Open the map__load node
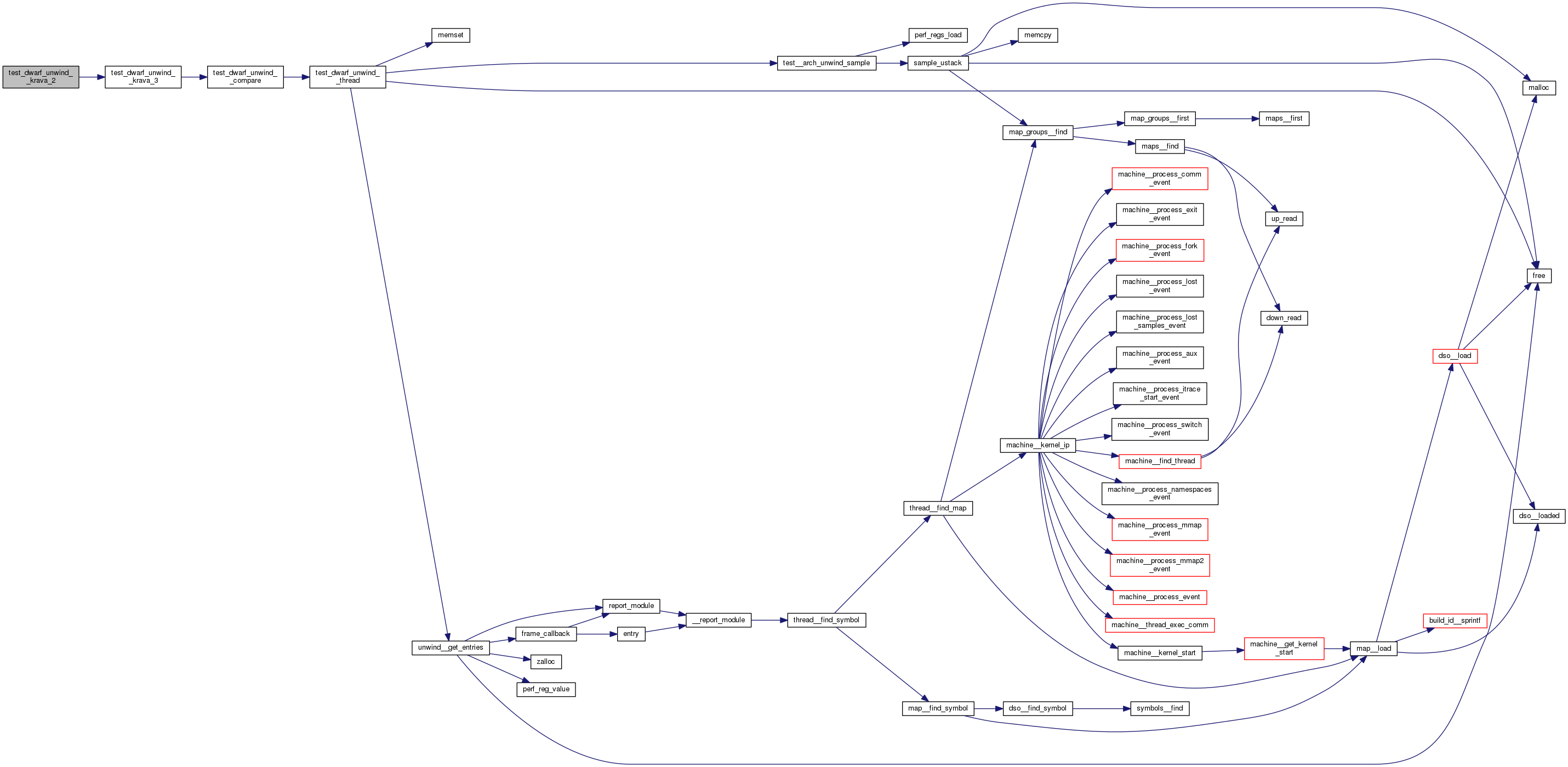The image size is (1568, 767). click(1373, 649)
